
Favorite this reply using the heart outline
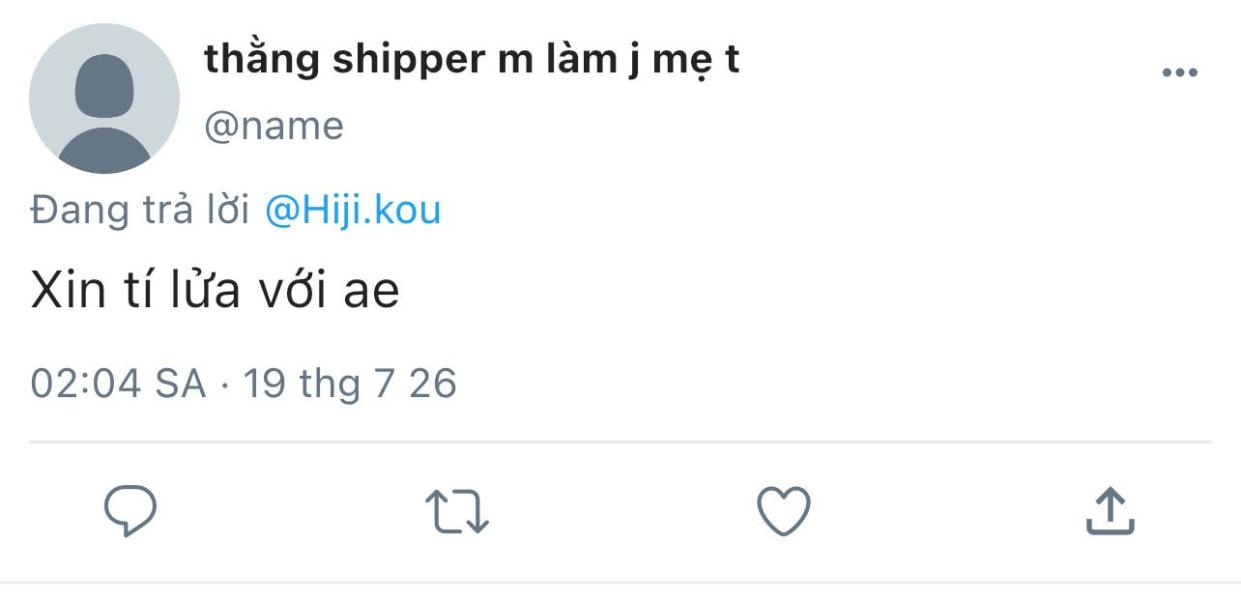tap(783, 512)
